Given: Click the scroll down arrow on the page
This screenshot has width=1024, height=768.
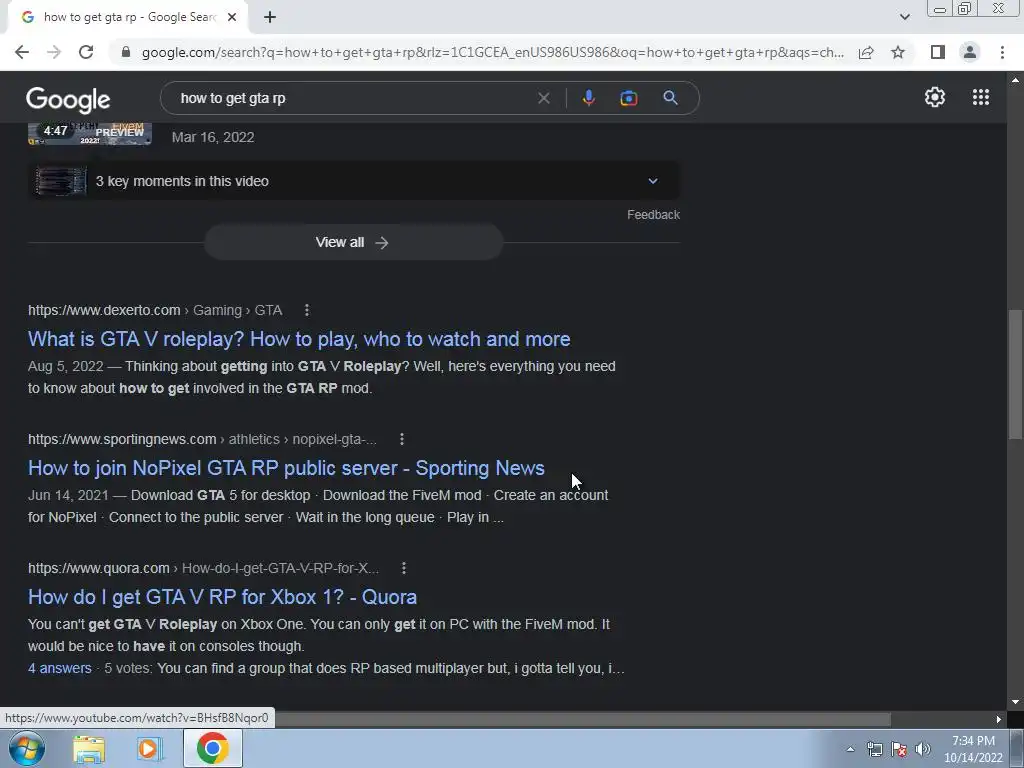Looking at the screenshot, I should [1015, 702].
